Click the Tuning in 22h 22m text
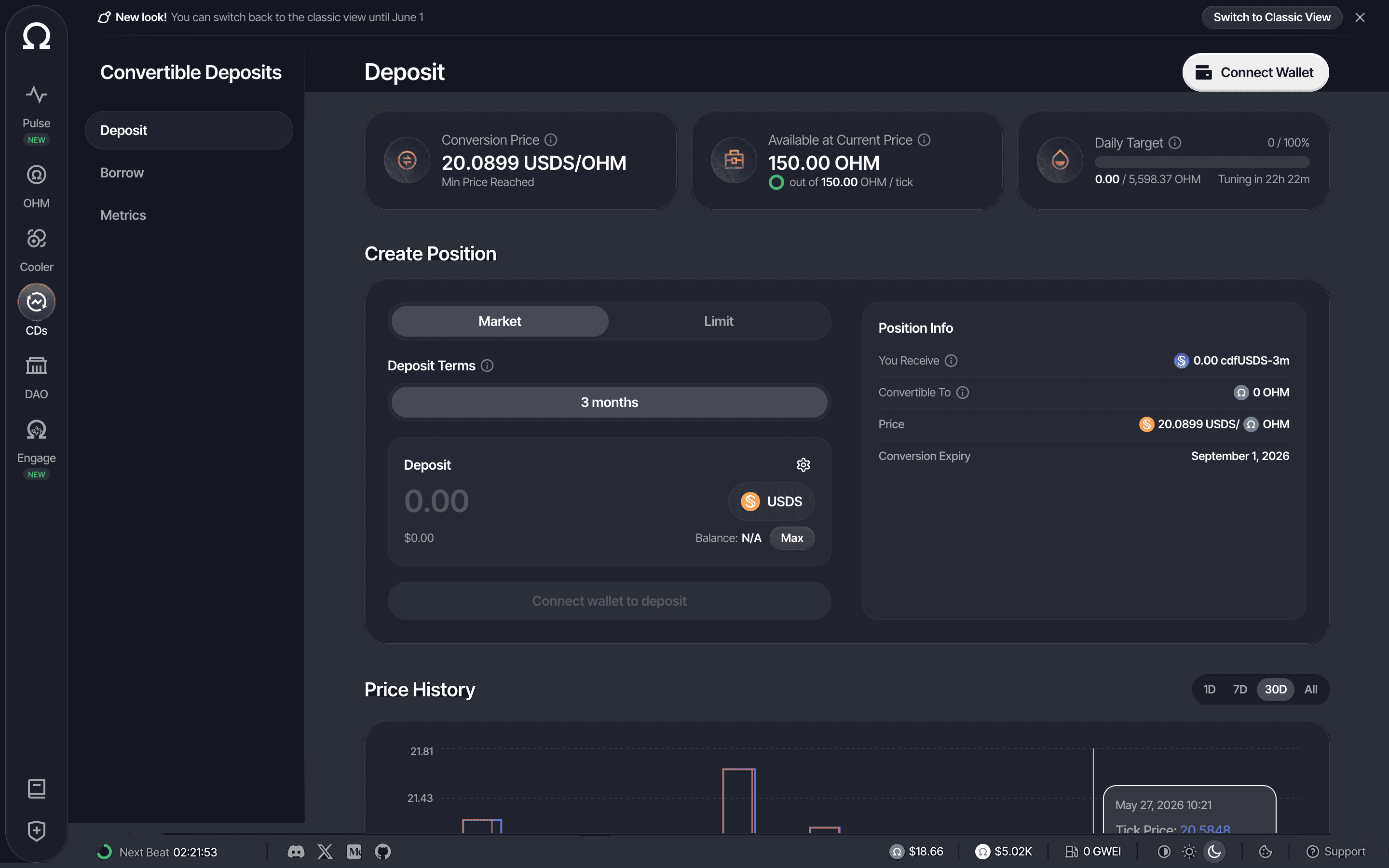The width and height of the screenshot is (1389, 868). (x=1264, y=180)
